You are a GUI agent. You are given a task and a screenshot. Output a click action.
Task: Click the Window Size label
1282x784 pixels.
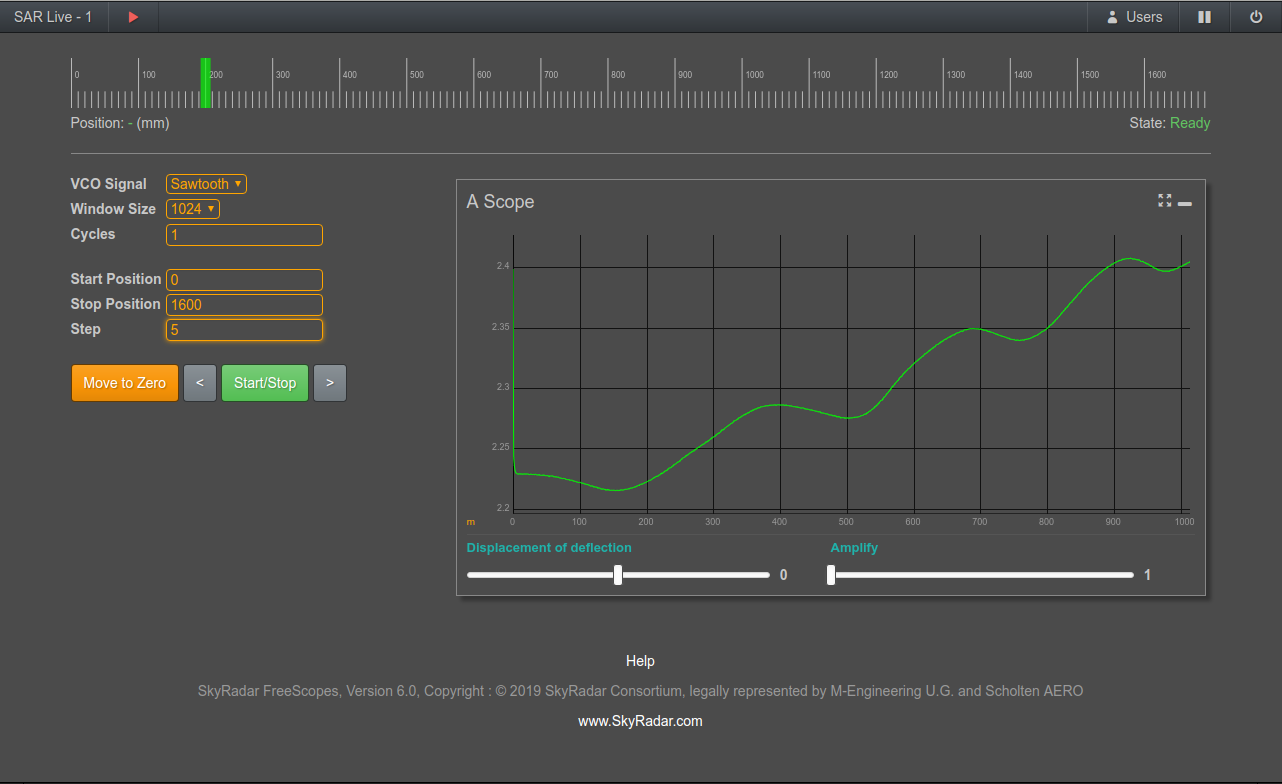pos(113,209)
